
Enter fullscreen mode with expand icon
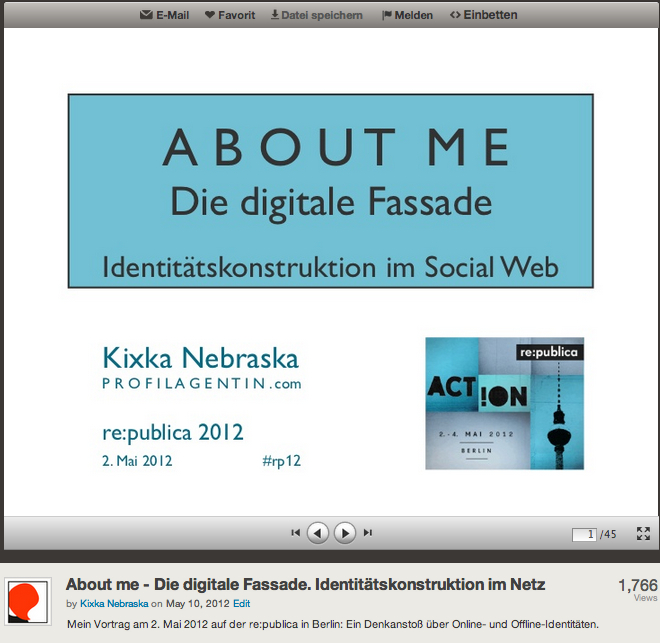[643, 534]
